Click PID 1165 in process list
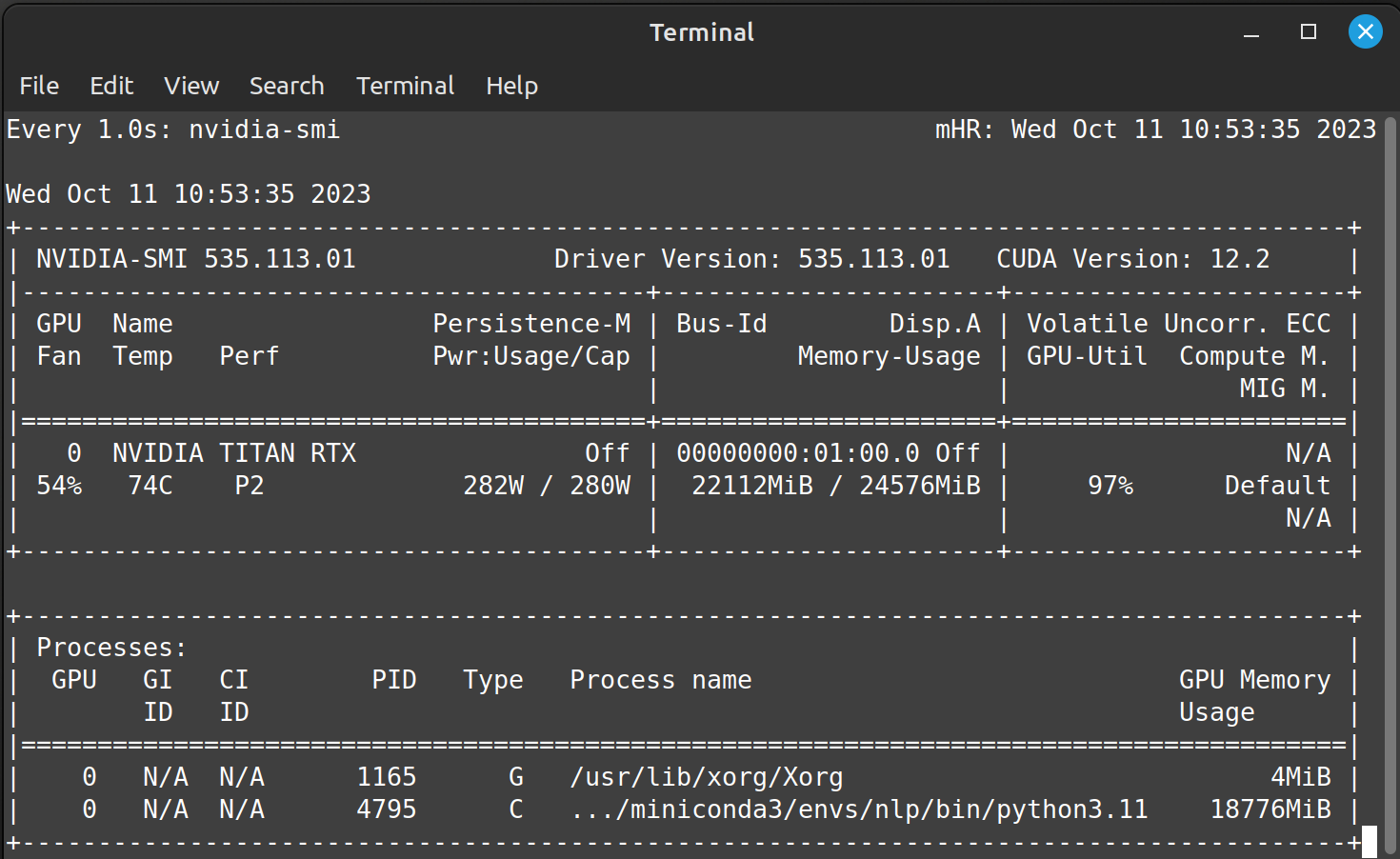1400x859 pixels. click(x=387, y=777)
